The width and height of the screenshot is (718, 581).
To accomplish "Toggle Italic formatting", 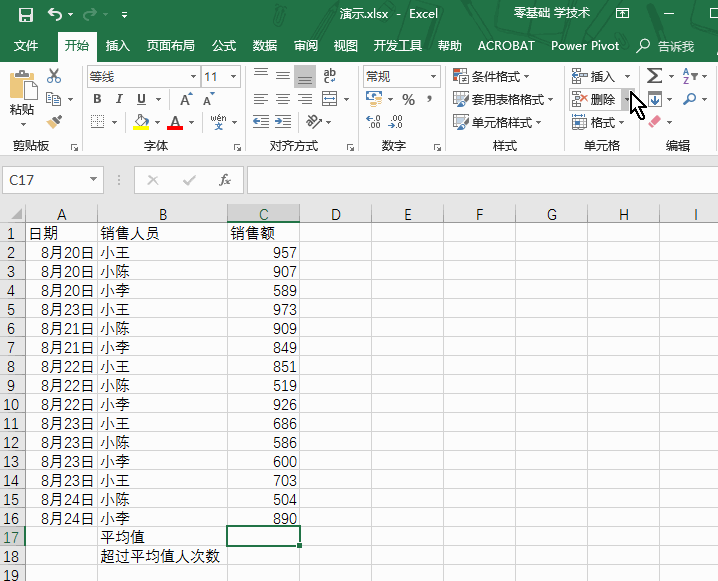I will pos(119,99).
